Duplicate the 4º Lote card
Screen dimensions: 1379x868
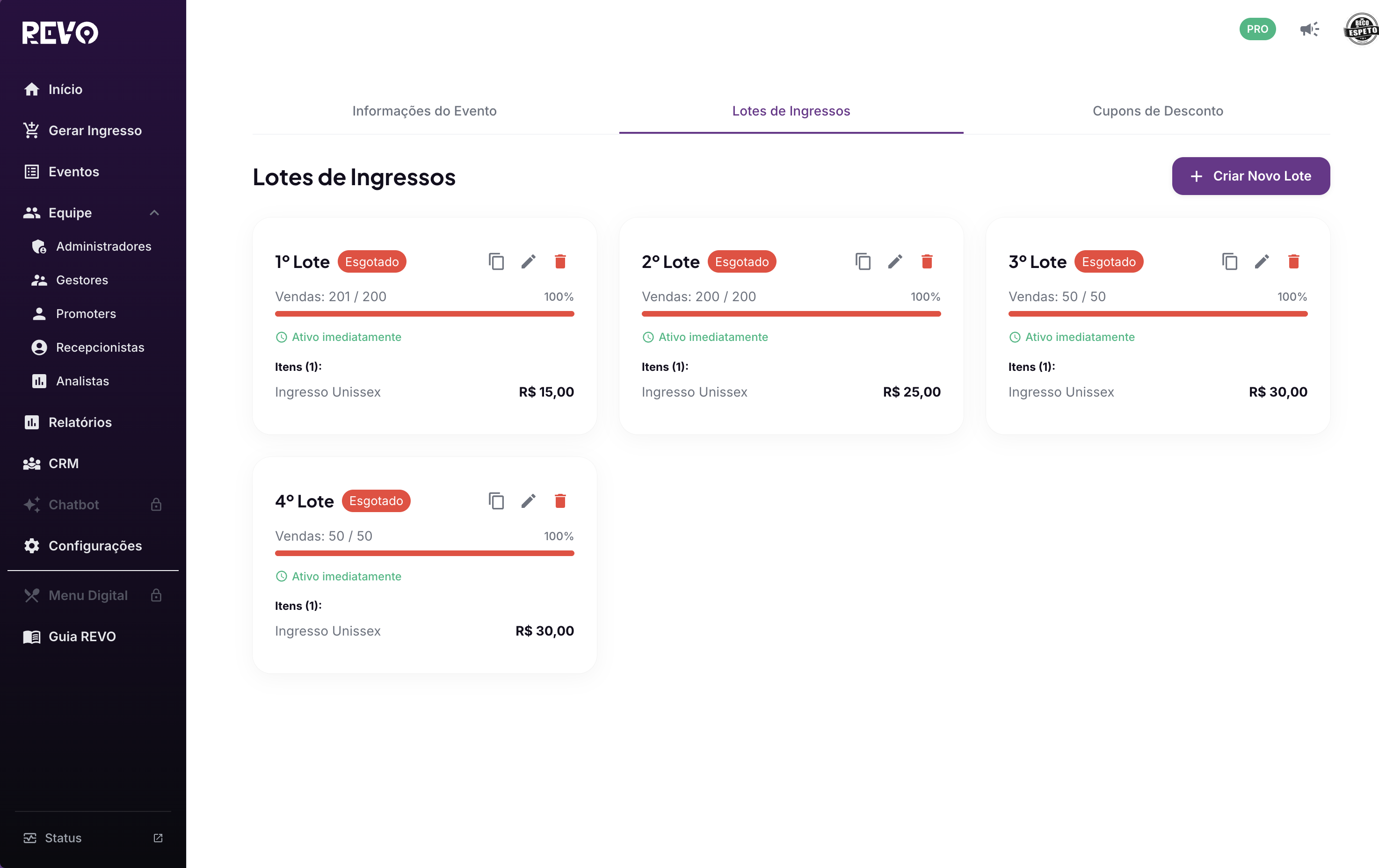point(496,501)
